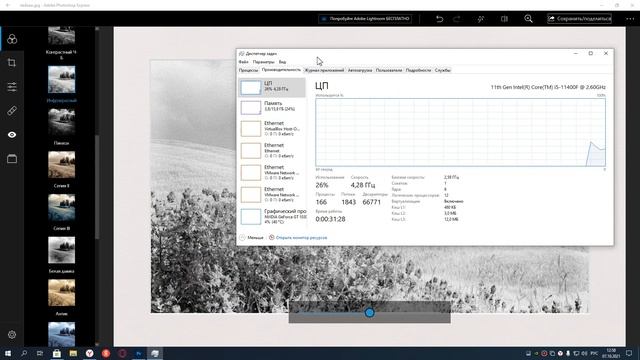640x360 pixels.
Task: Switch to the Services tab
Action: pyautogui.click(x=442, y=70)
